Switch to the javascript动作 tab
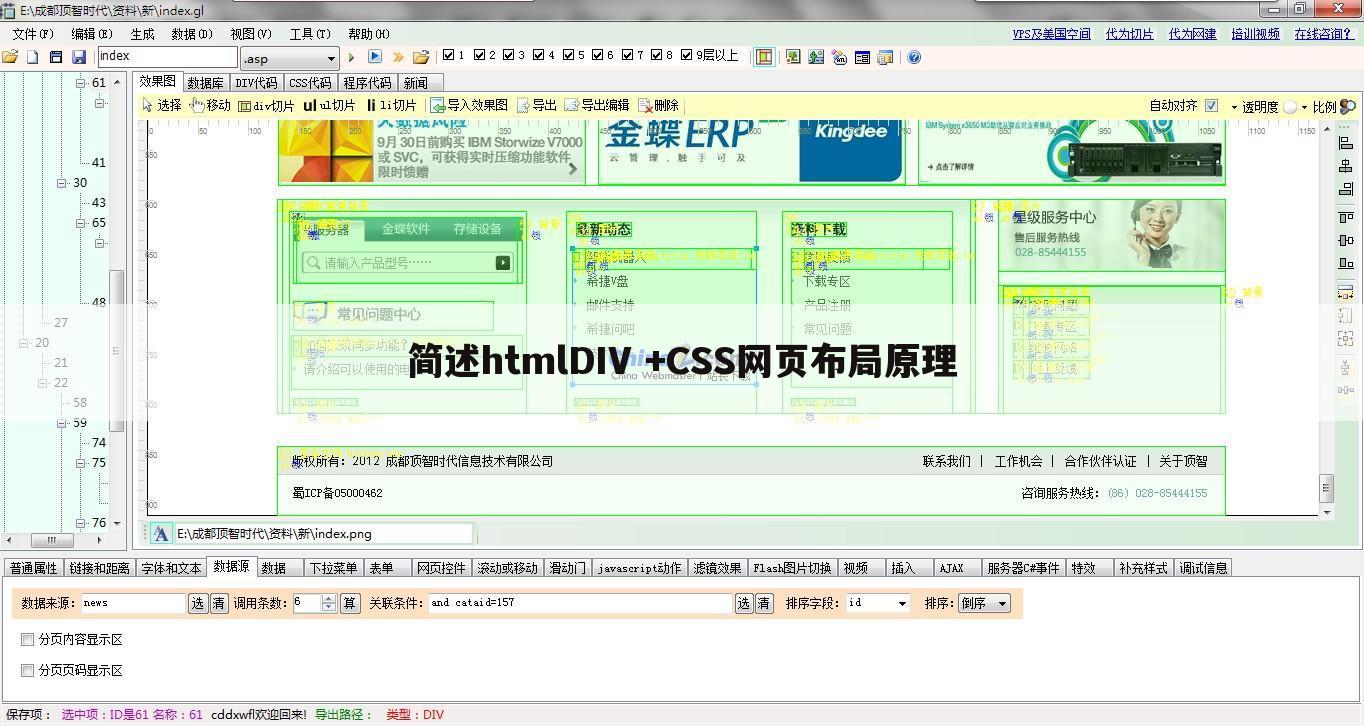This screenshot has width=1364, height=726. (639, 568)
